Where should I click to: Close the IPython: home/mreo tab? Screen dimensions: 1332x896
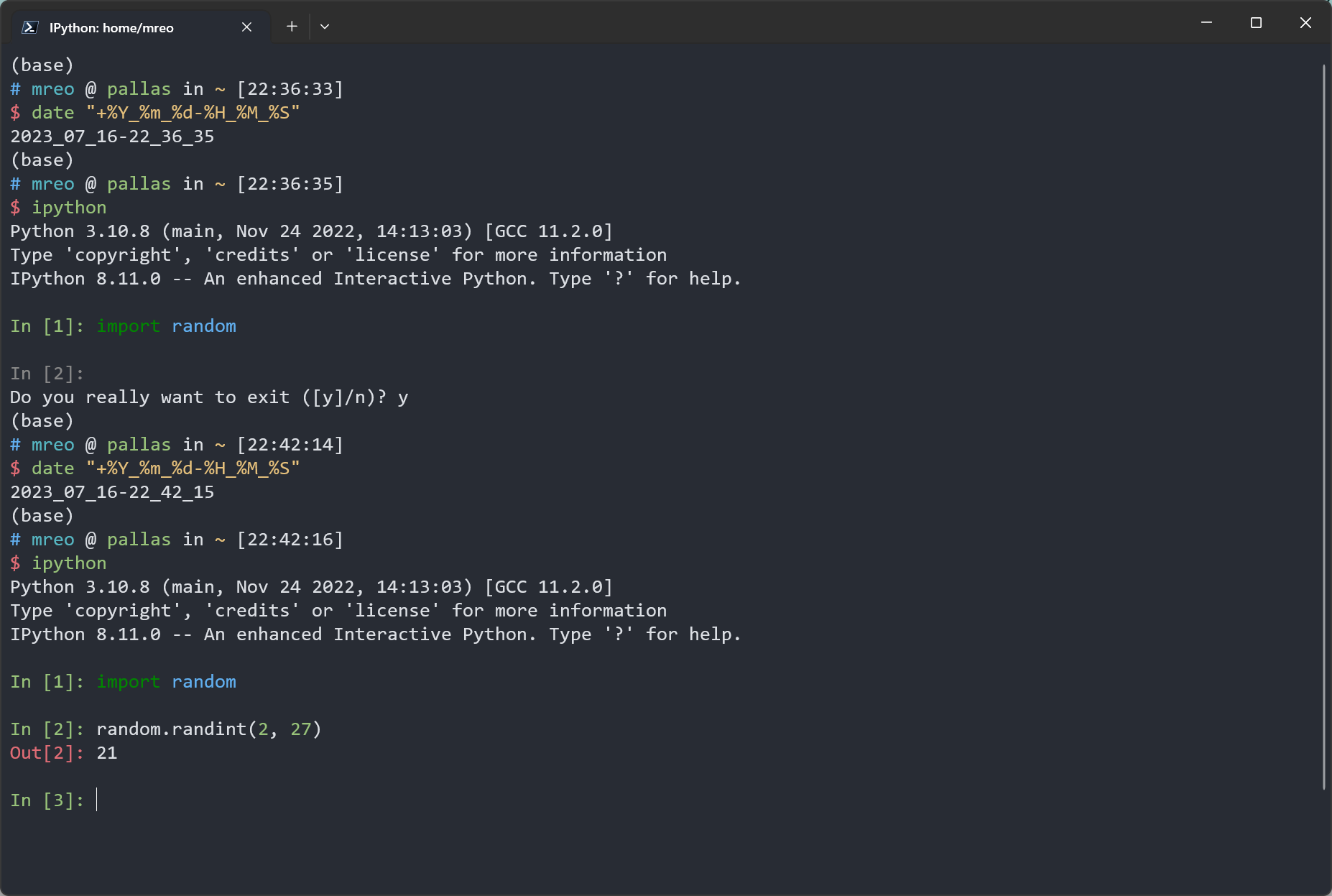coord(246,27)
